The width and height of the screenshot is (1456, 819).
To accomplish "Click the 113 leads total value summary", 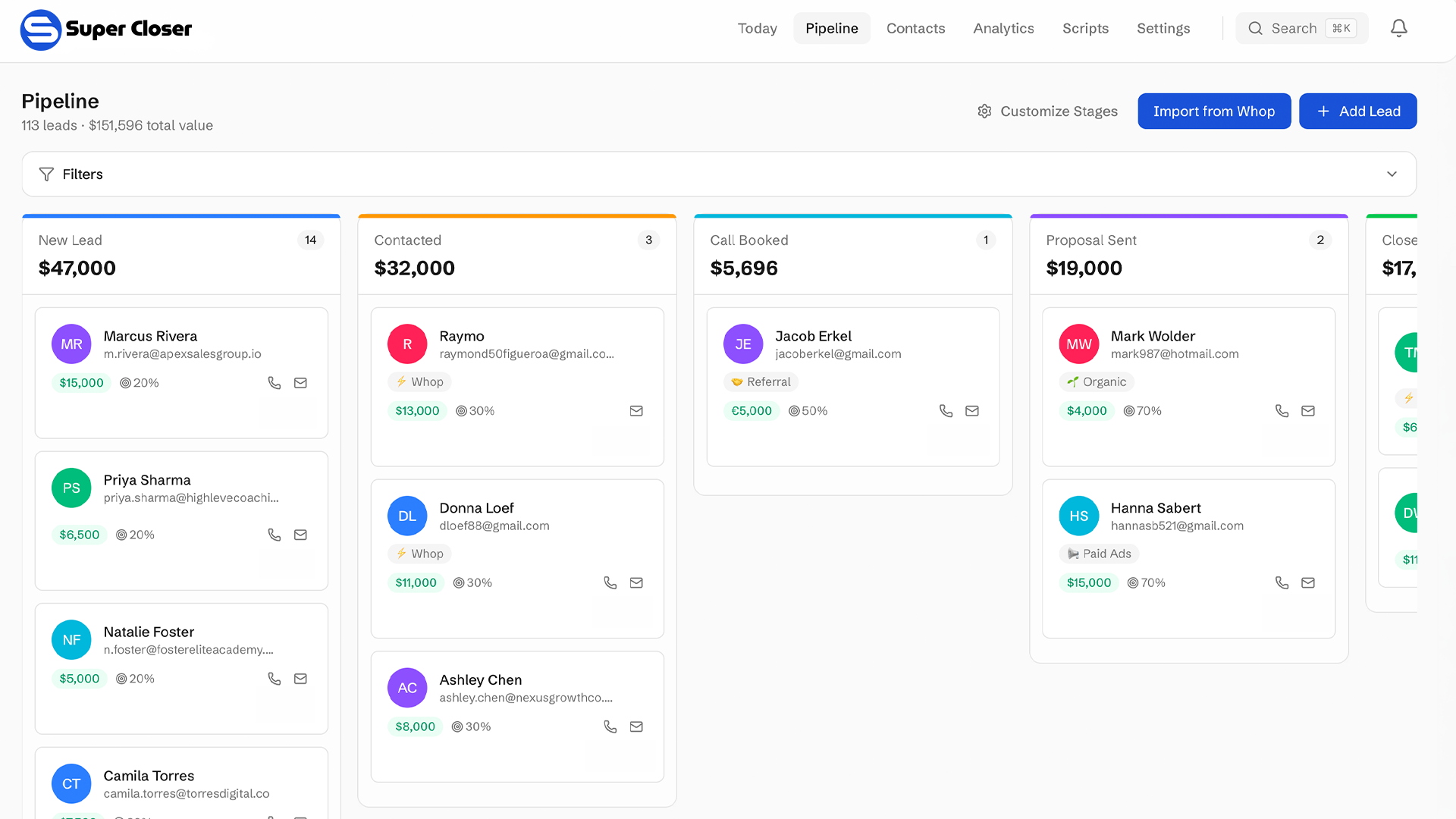I will click(x=117, y=126).
